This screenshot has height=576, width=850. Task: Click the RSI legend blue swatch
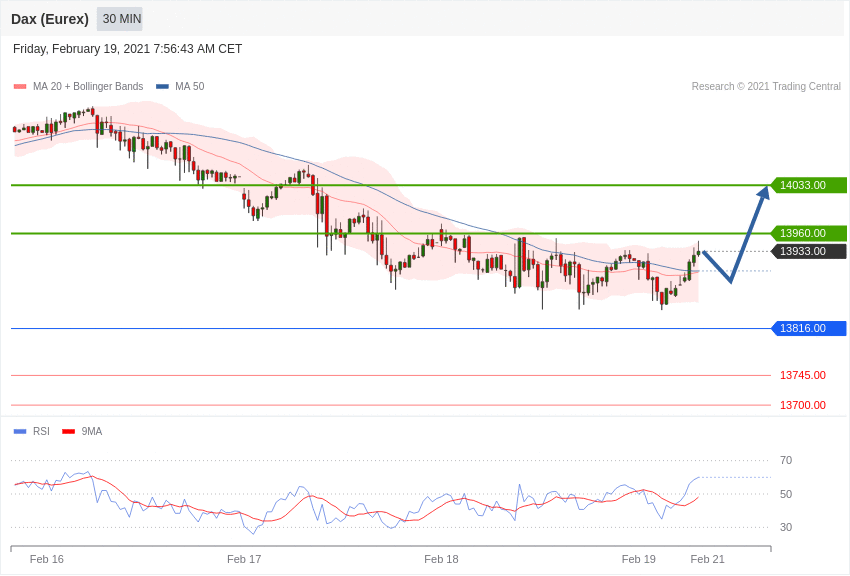[x=20, y=431]
